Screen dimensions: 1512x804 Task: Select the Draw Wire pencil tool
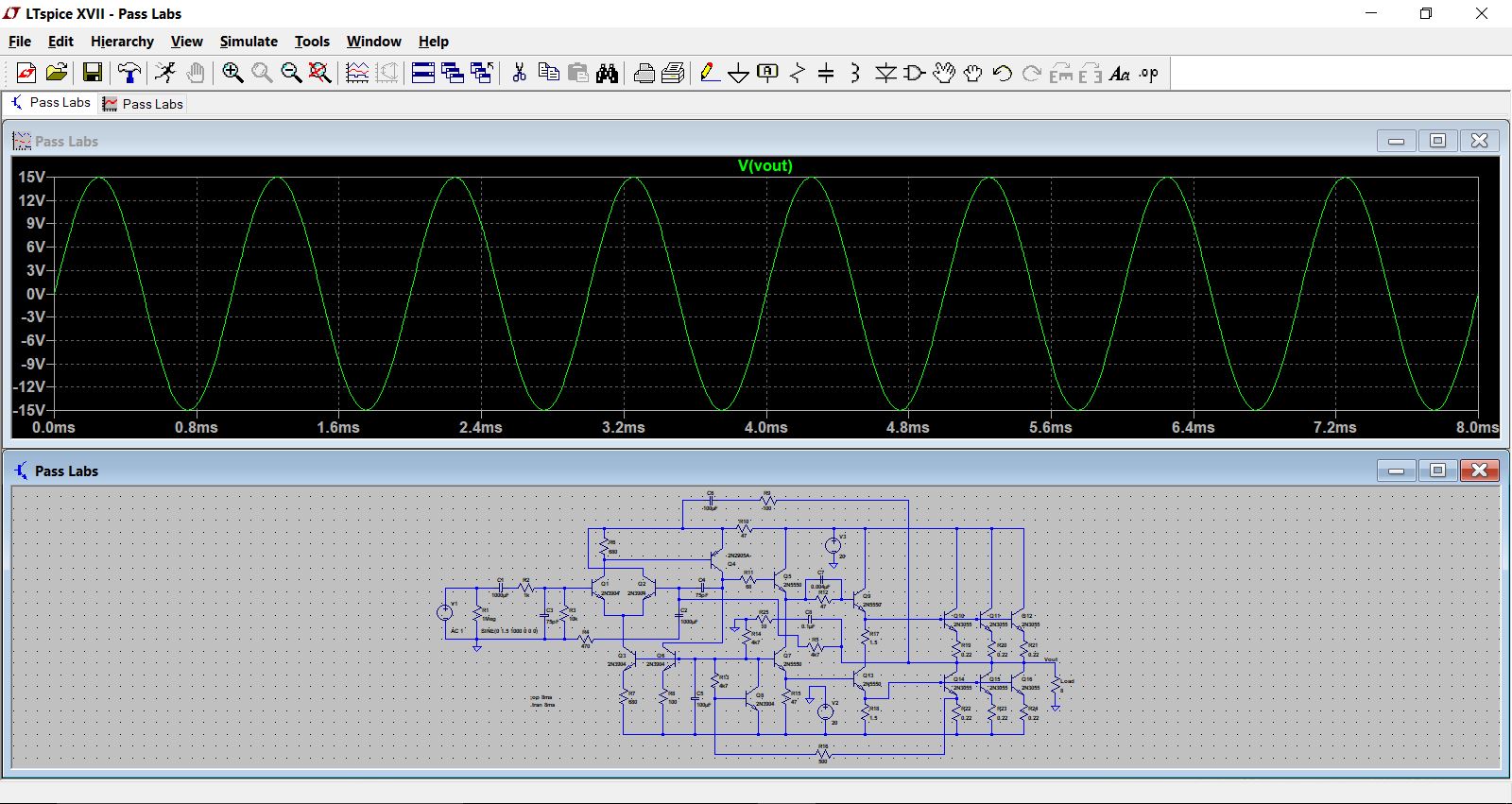coord(710,73)
